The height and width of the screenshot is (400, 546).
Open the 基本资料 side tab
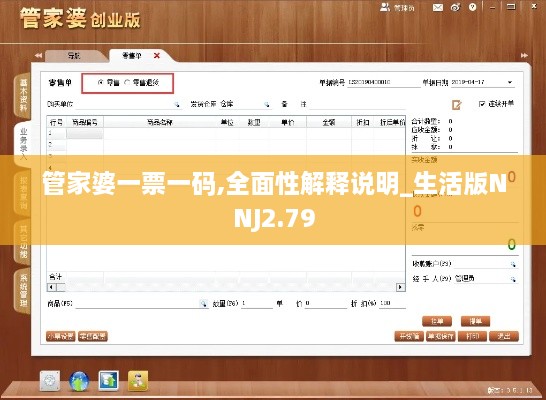(23, 95)
